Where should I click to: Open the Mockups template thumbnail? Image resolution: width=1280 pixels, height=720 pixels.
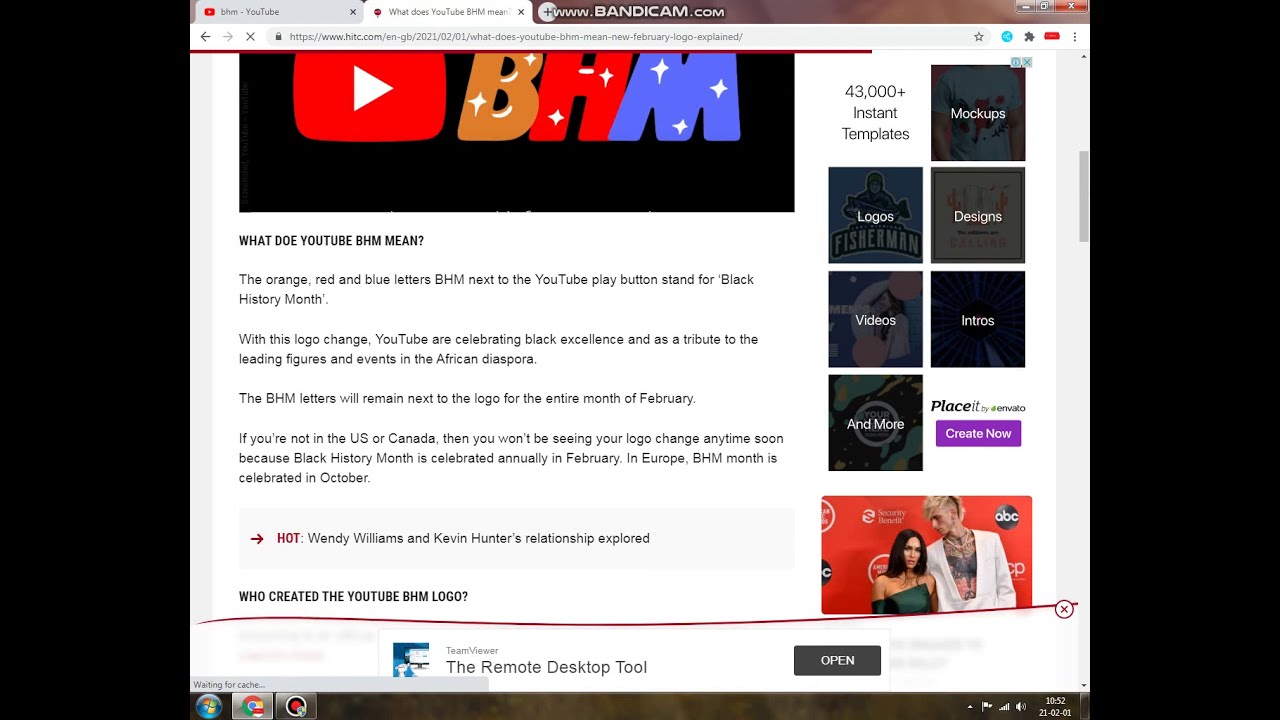[x=978, y=113]
